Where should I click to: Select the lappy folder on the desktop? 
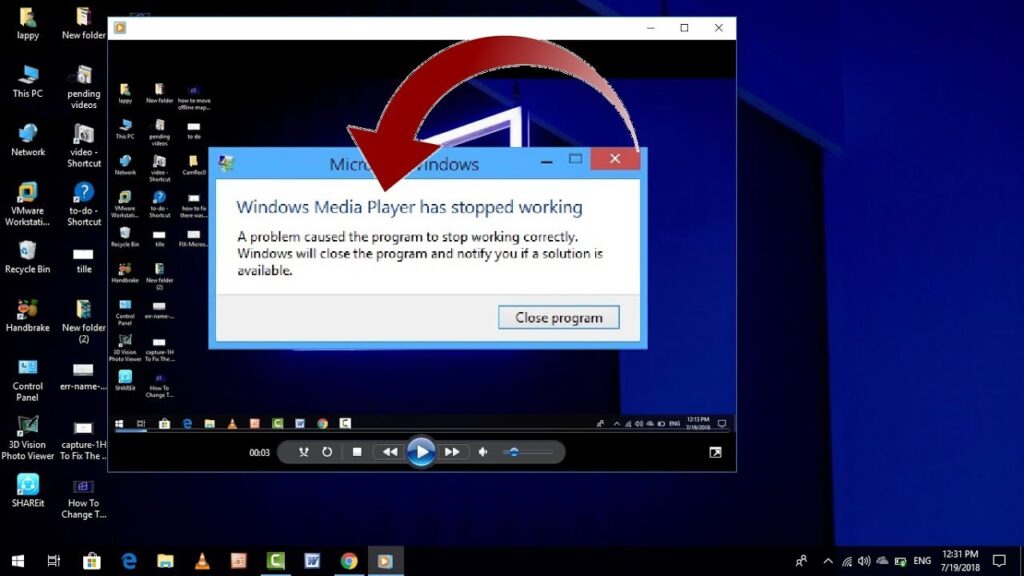pos(27,24)
